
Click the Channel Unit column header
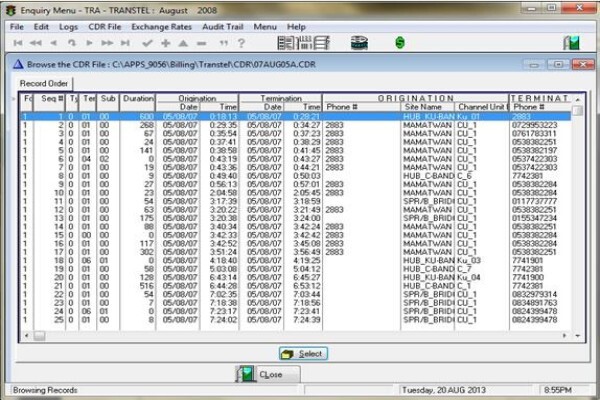(x=482, y=107)
